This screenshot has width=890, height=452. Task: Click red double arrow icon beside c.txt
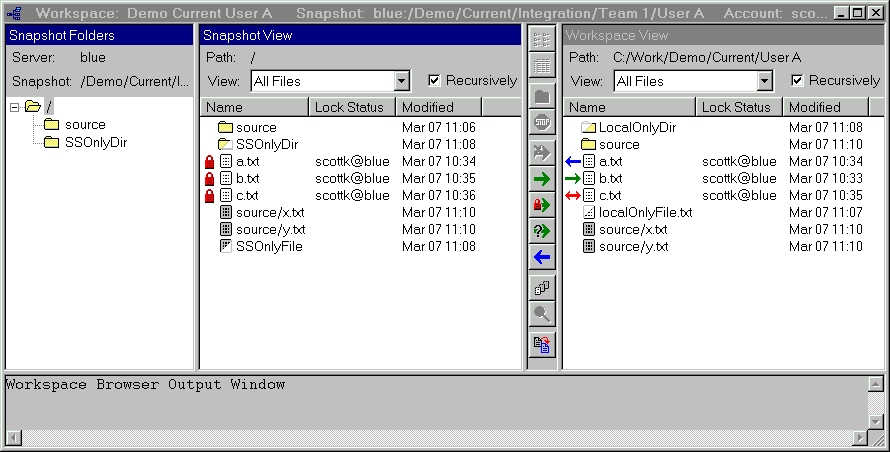573,196
